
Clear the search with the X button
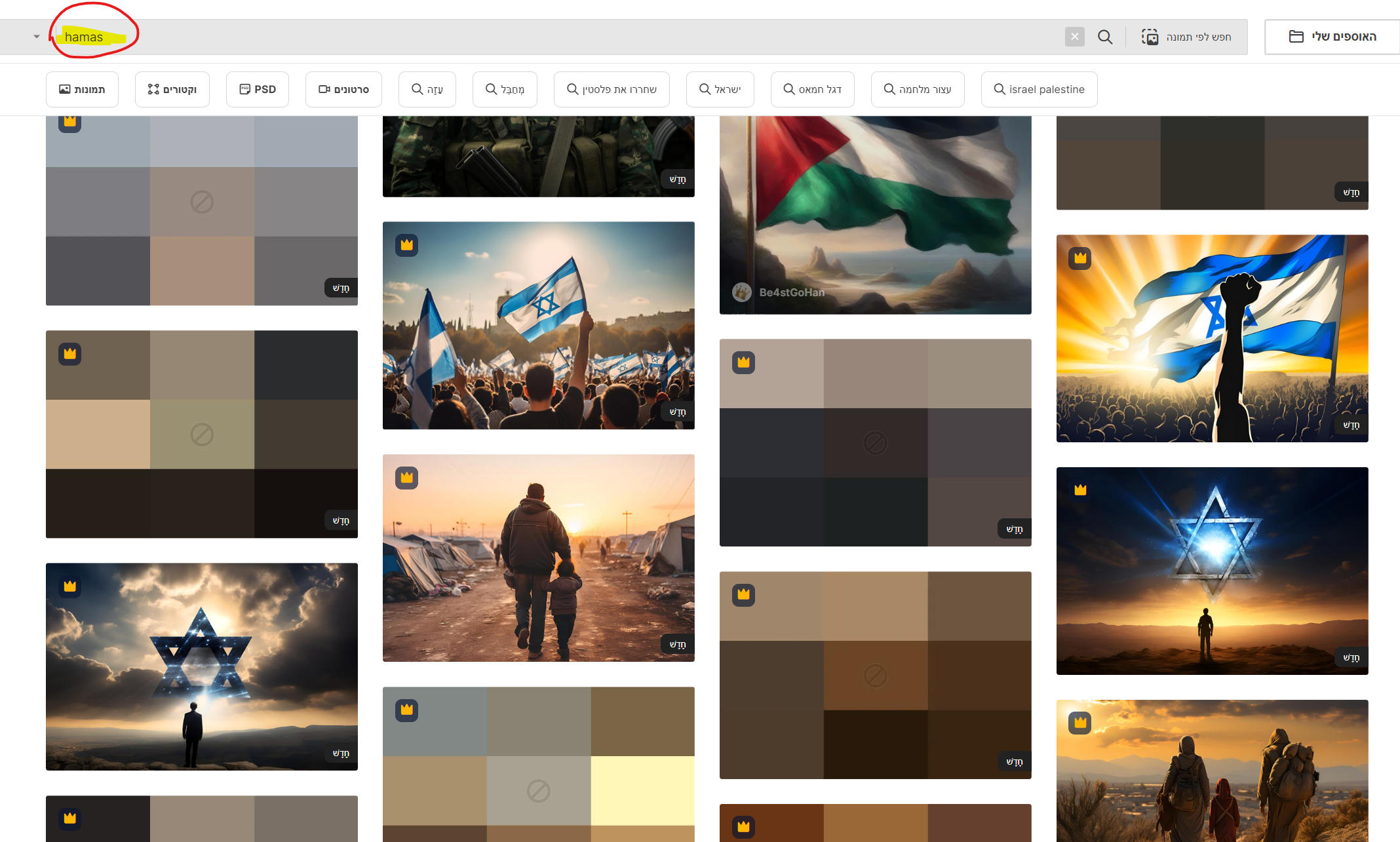tap(1074, 37)
